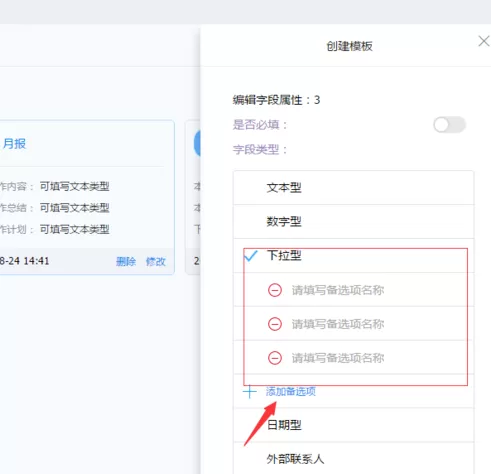Viewport: 491px width, 474px height.
Task: Select the 日期型 field type
Action: (x=353, y=425)
